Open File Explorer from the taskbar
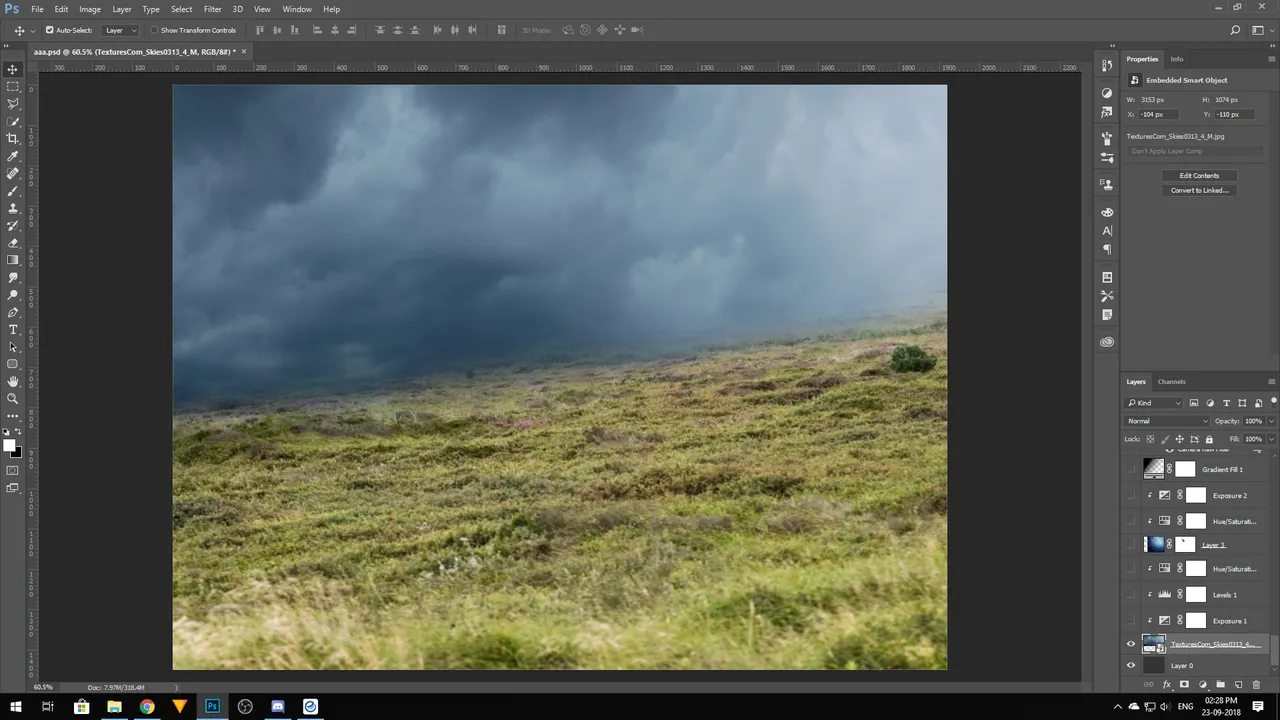The height and width of the screenshot is (720, 1280). 114,706
